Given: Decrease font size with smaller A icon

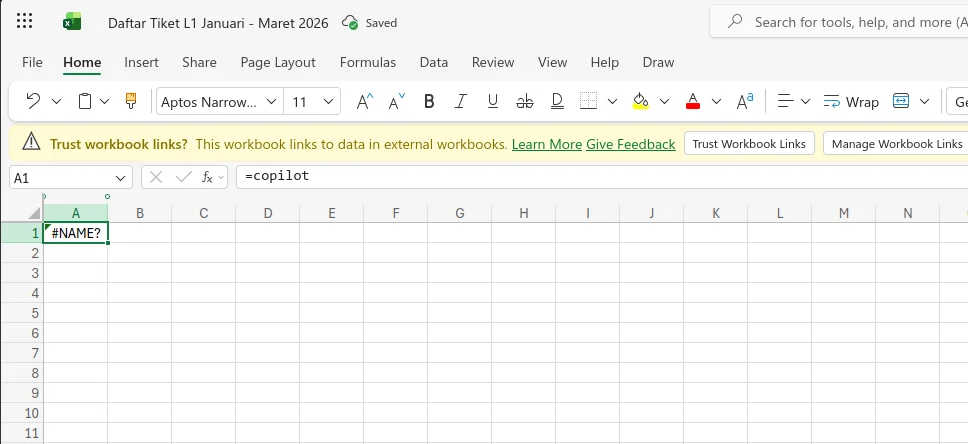Looking at the screenshot, I should click(397, 101).
